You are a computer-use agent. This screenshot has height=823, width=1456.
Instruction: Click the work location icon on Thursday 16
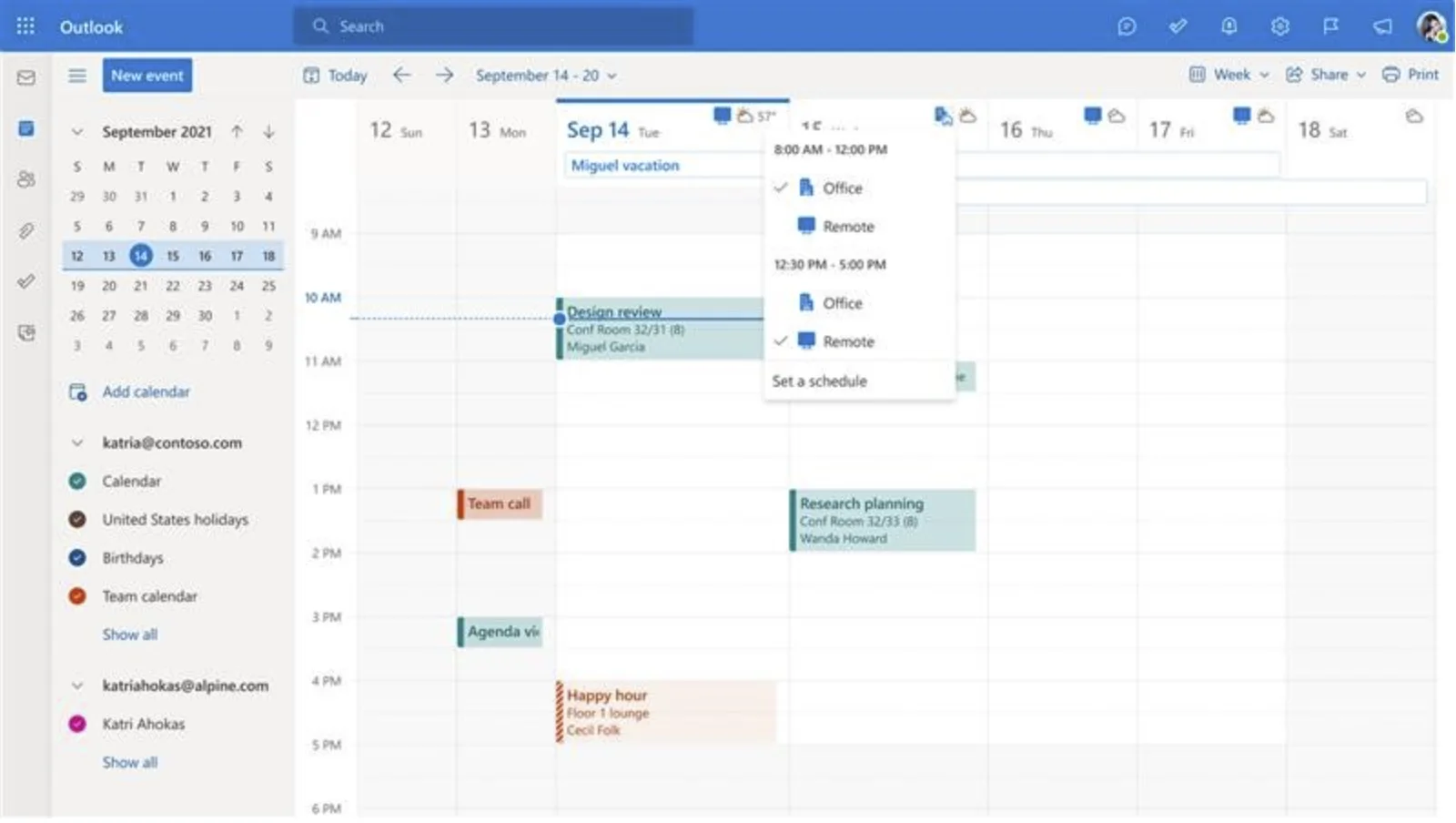pos(1093,115)
